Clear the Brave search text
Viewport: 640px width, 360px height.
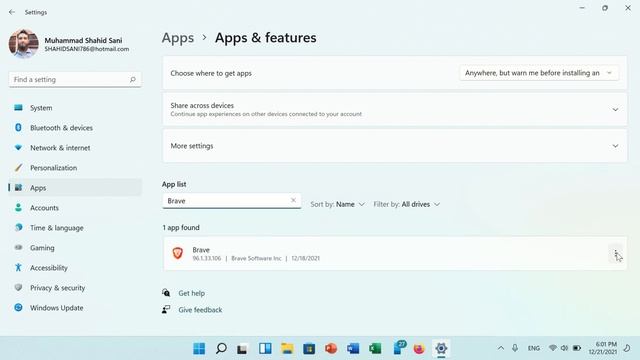click(293, 200)
